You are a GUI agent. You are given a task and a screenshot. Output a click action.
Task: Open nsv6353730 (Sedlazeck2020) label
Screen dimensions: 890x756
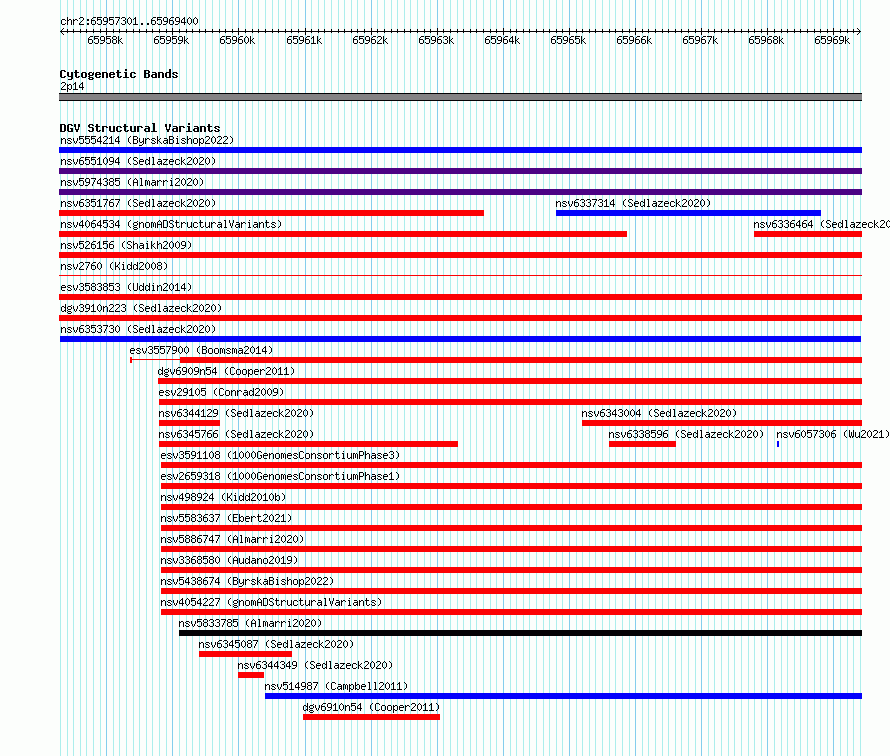click(x=138, y=329)
